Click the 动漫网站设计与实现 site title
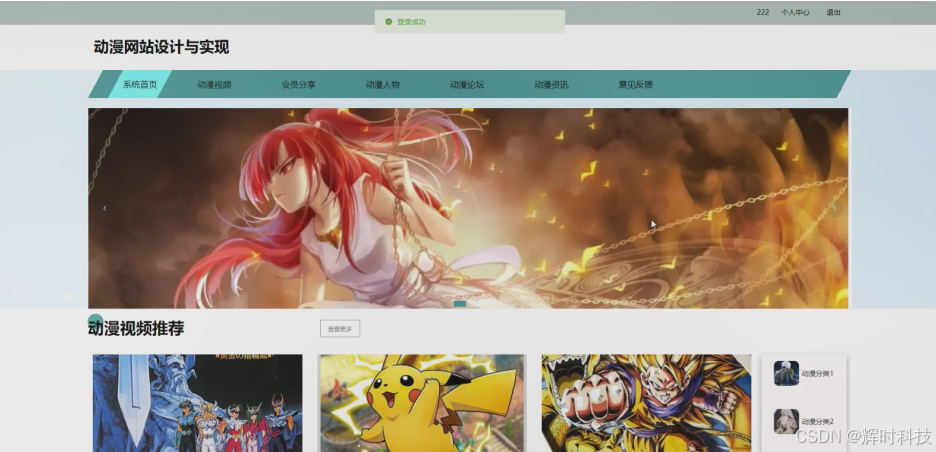Screen dimensions: 936x452 tap(161, 47)
